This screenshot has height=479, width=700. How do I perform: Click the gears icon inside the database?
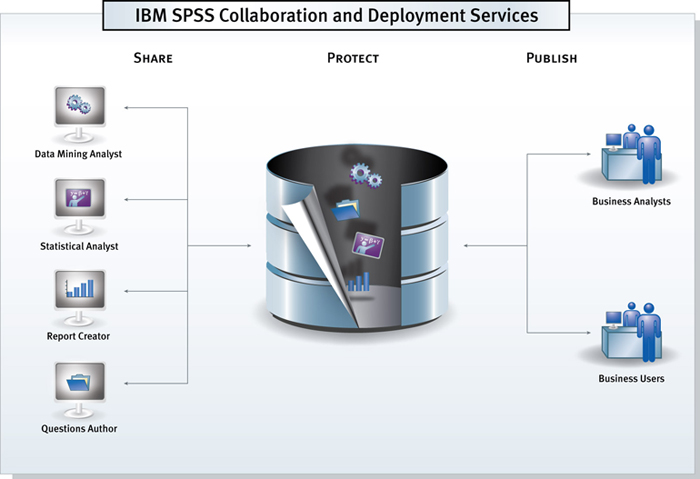coord(366,175)
